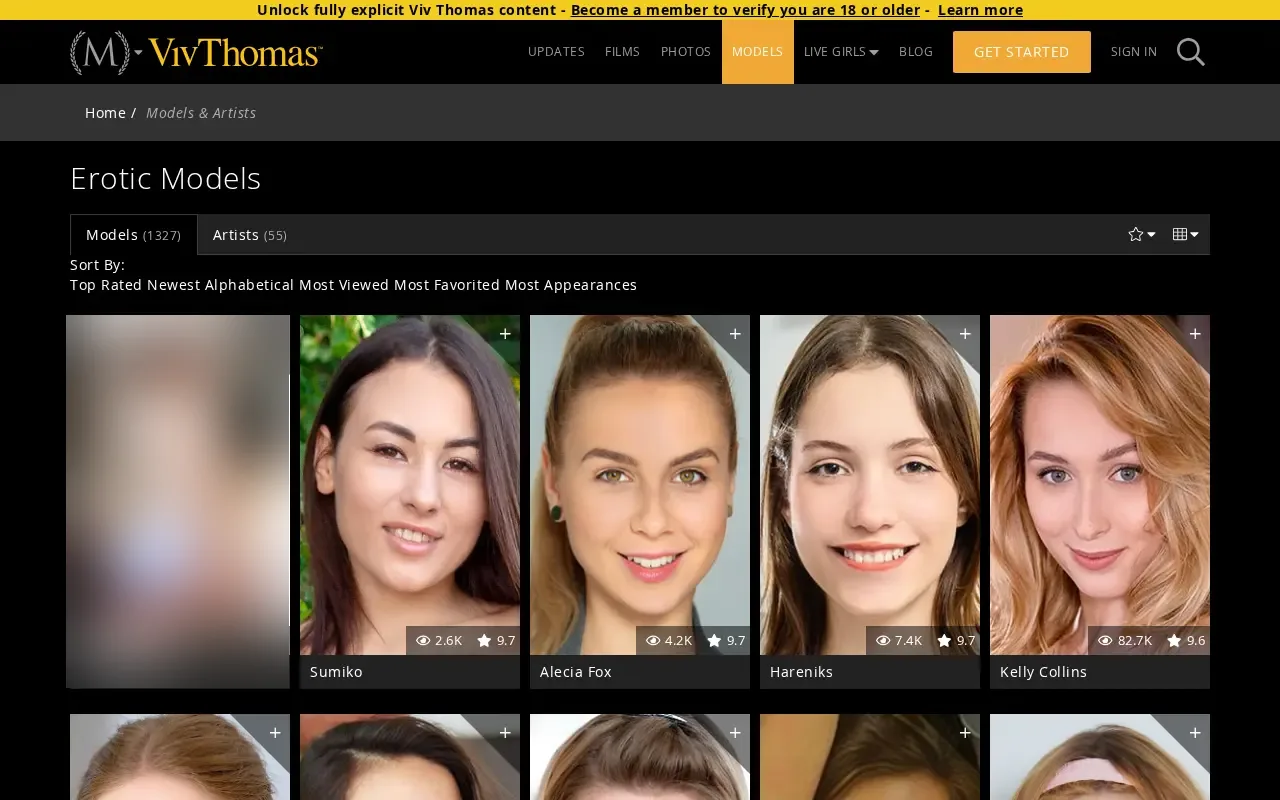
Task: Click the Sign In link
Action: (x=1134, y=52)
